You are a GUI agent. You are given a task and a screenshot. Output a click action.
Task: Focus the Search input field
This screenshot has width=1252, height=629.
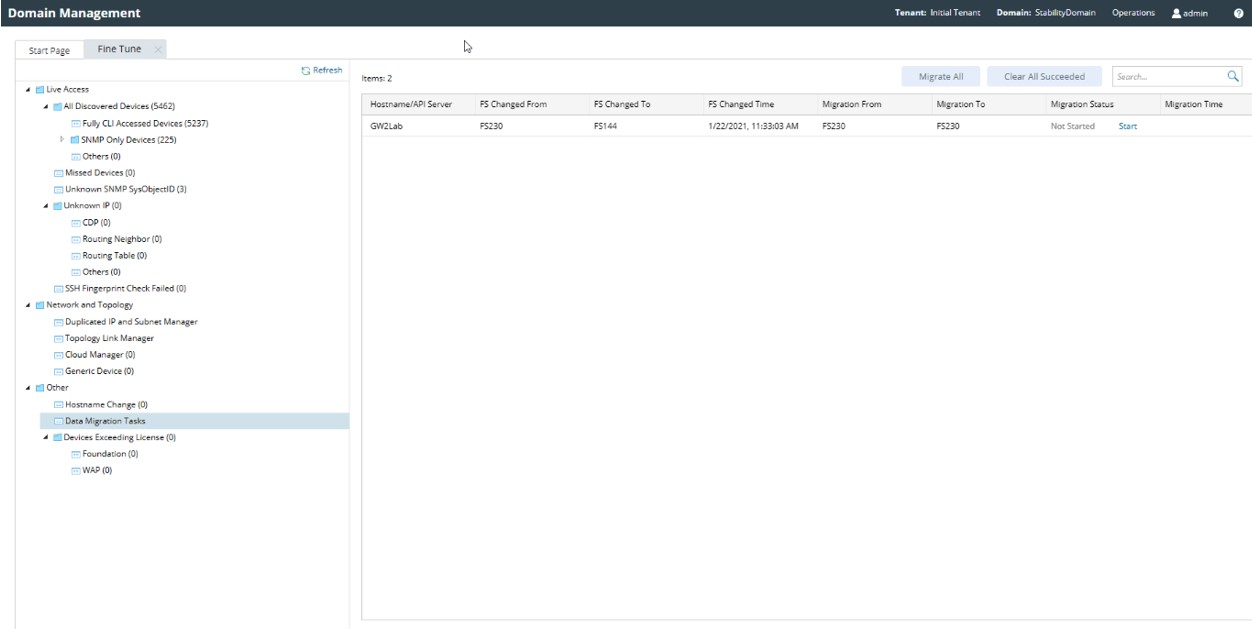[x=1168, y=77]
